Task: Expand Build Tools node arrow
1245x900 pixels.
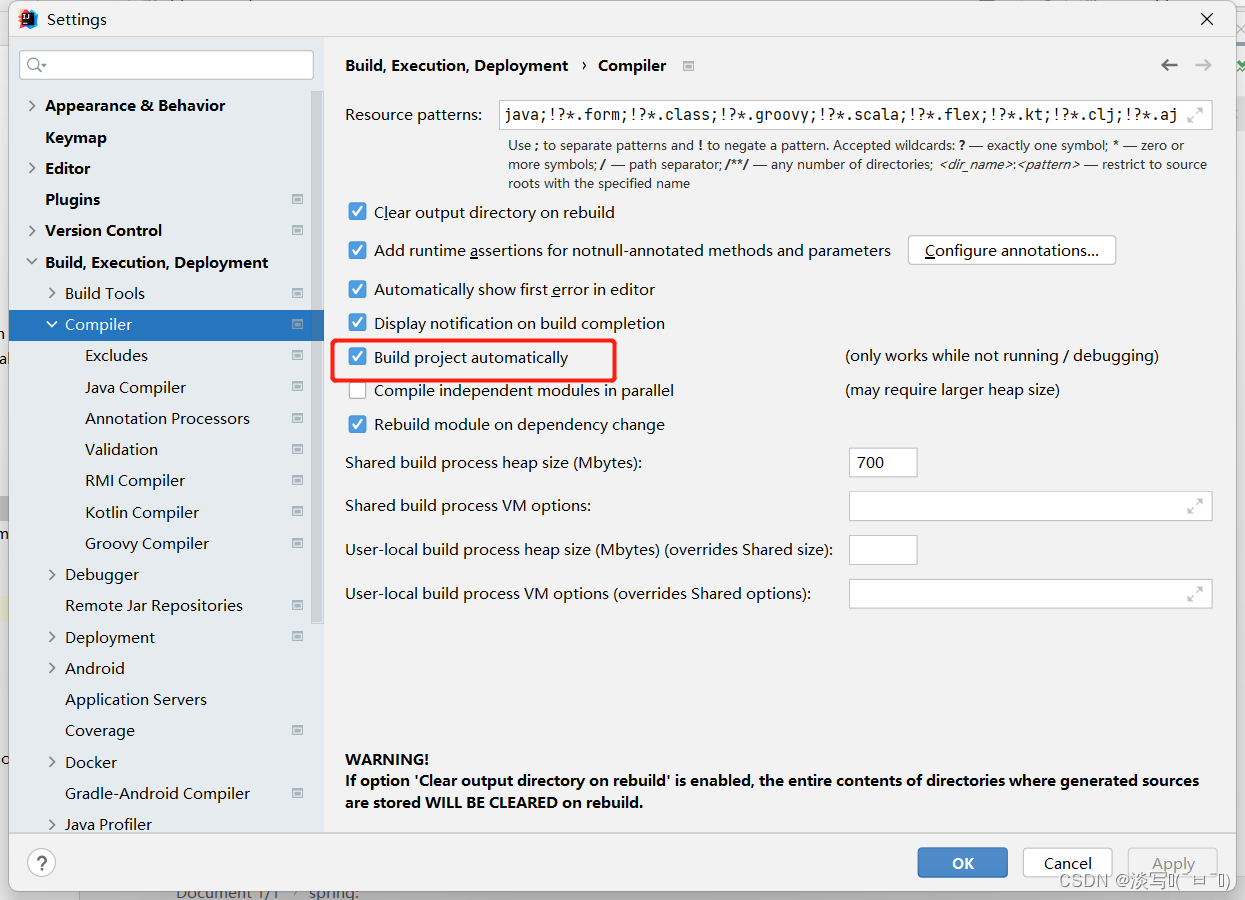Action: 52,293
